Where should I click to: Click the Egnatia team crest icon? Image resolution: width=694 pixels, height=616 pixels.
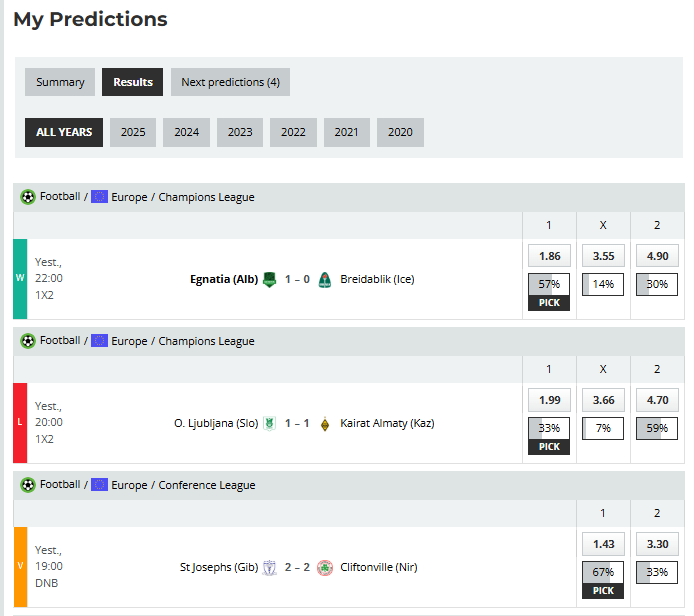tap(269, 280)
